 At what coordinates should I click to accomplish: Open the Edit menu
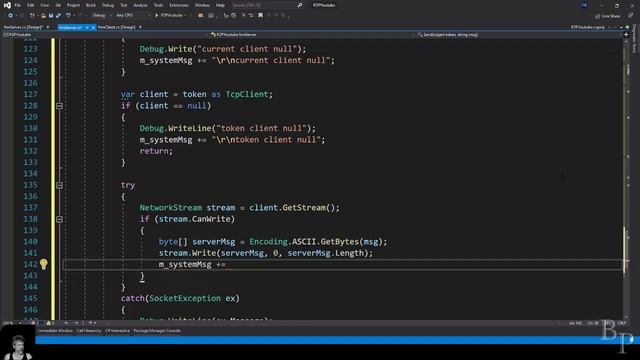pos(31,5)
